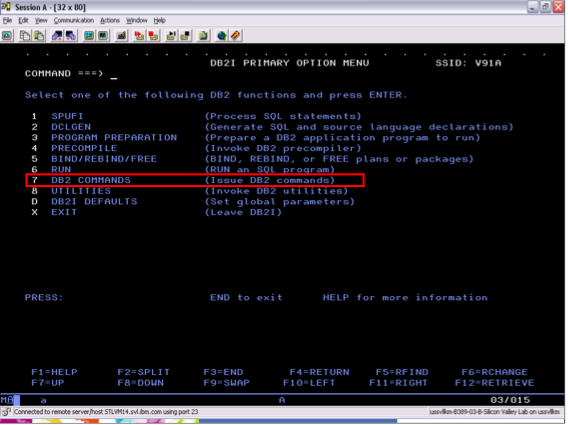
Task: Click the F3=END key label
Action: 223,372
